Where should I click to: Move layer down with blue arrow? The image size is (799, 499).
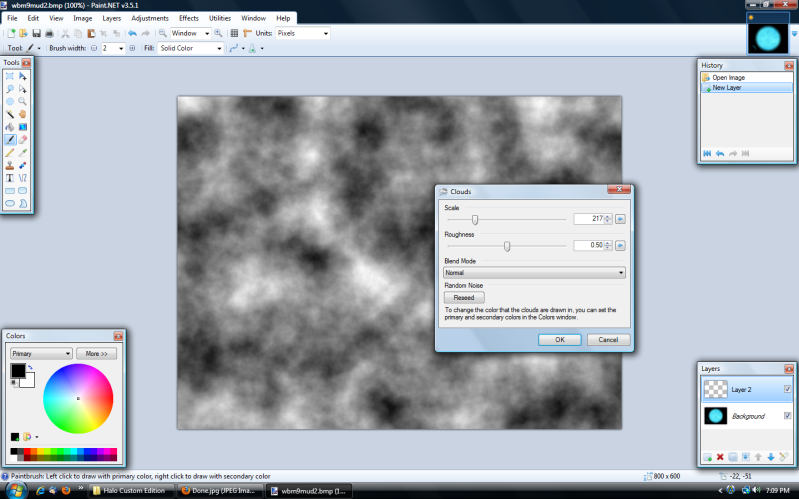tap(770, 457)
